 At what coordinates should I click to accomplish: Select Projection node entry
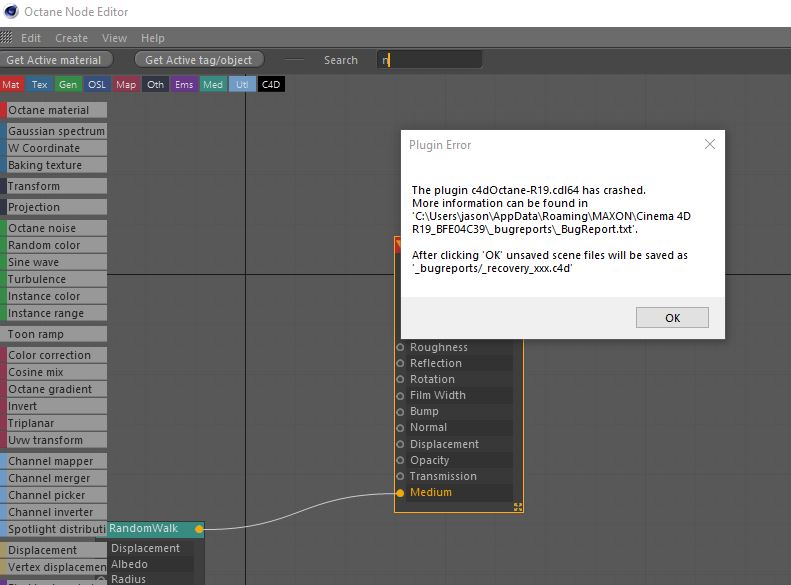53,207
